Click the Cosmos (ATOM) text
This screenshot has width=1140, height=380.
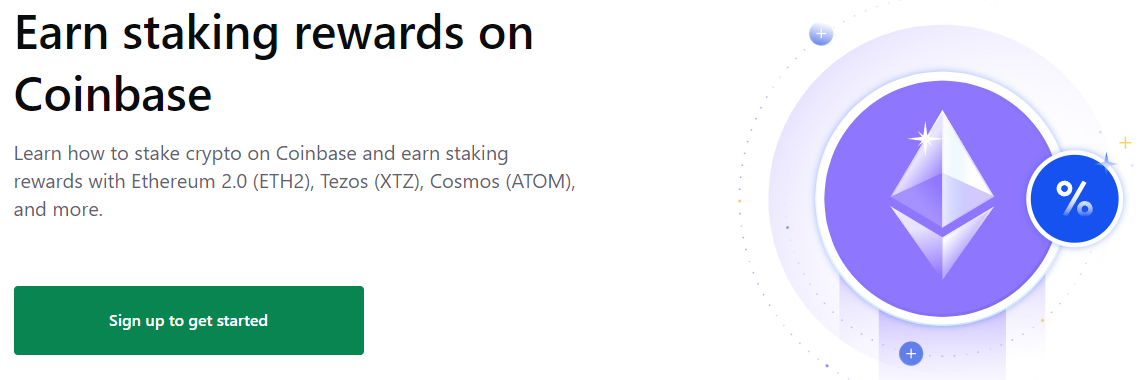(502, 182)
